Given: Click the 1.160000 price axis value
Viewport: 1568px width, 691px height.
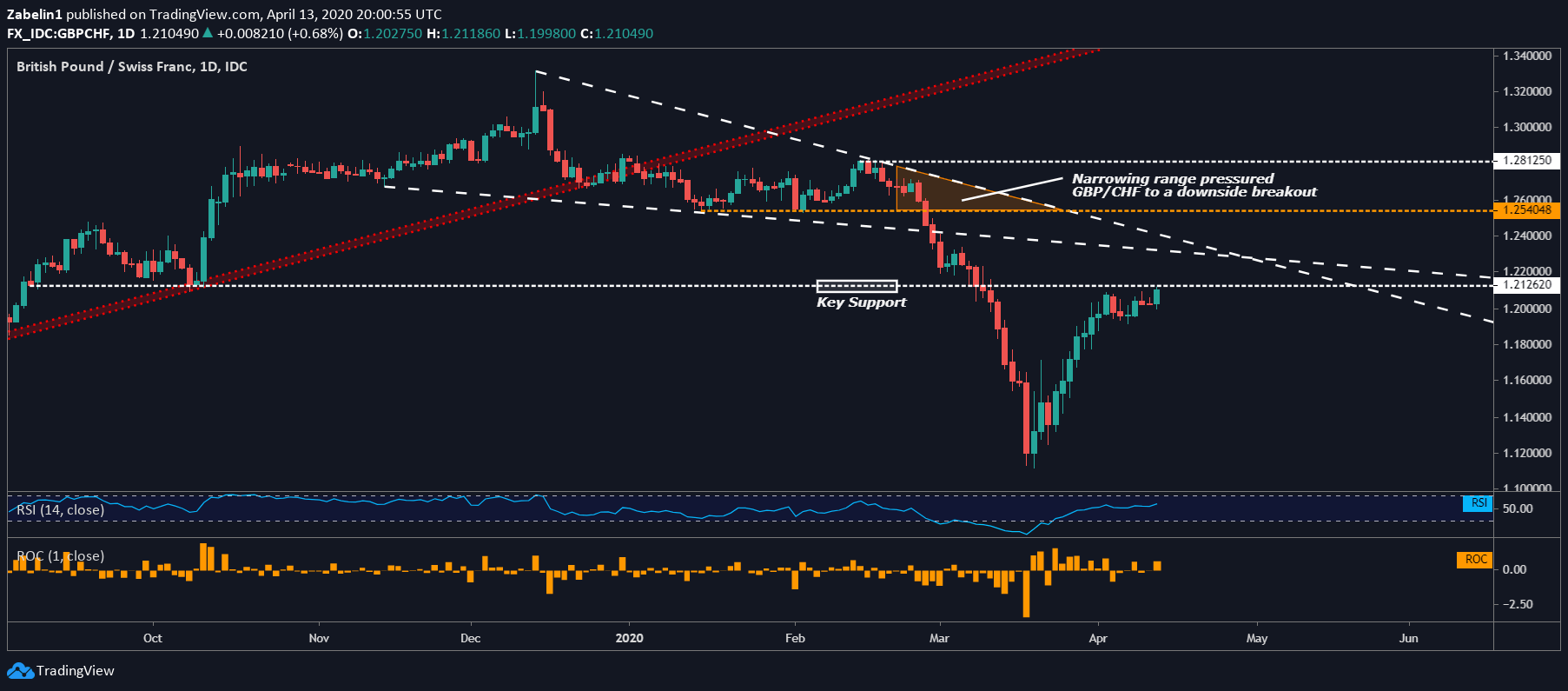Looking at the screenshot, I should 1527,380.
